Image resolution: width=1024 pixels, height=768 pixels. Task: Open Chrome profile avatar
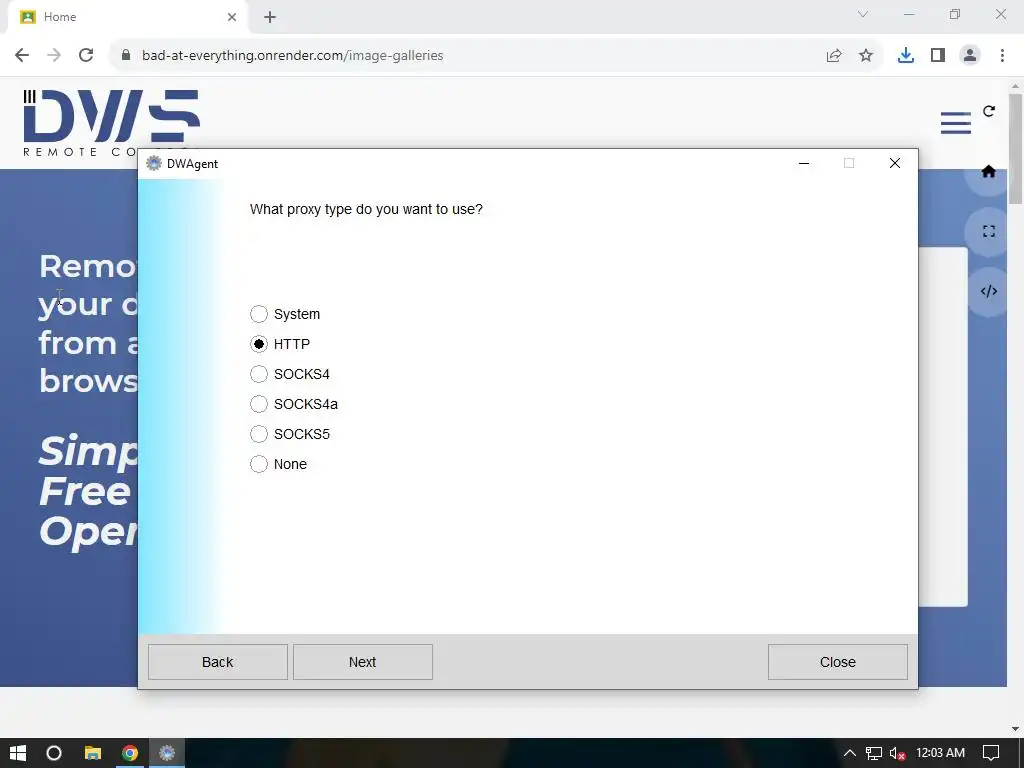click(970, 56)
